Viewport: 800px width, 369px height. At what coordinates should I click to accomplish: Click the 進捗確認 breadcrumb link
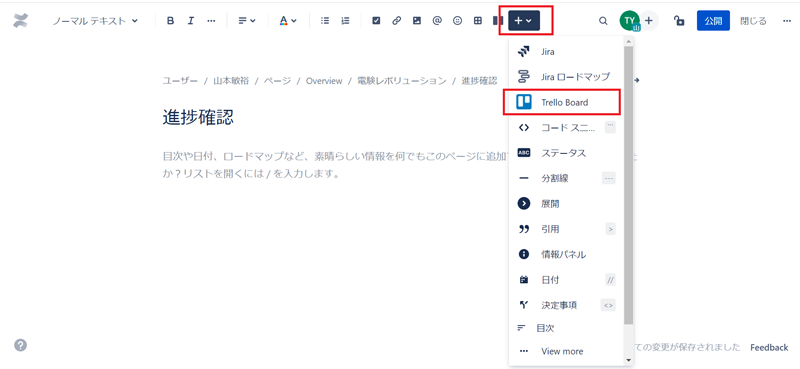click(479, 81)
